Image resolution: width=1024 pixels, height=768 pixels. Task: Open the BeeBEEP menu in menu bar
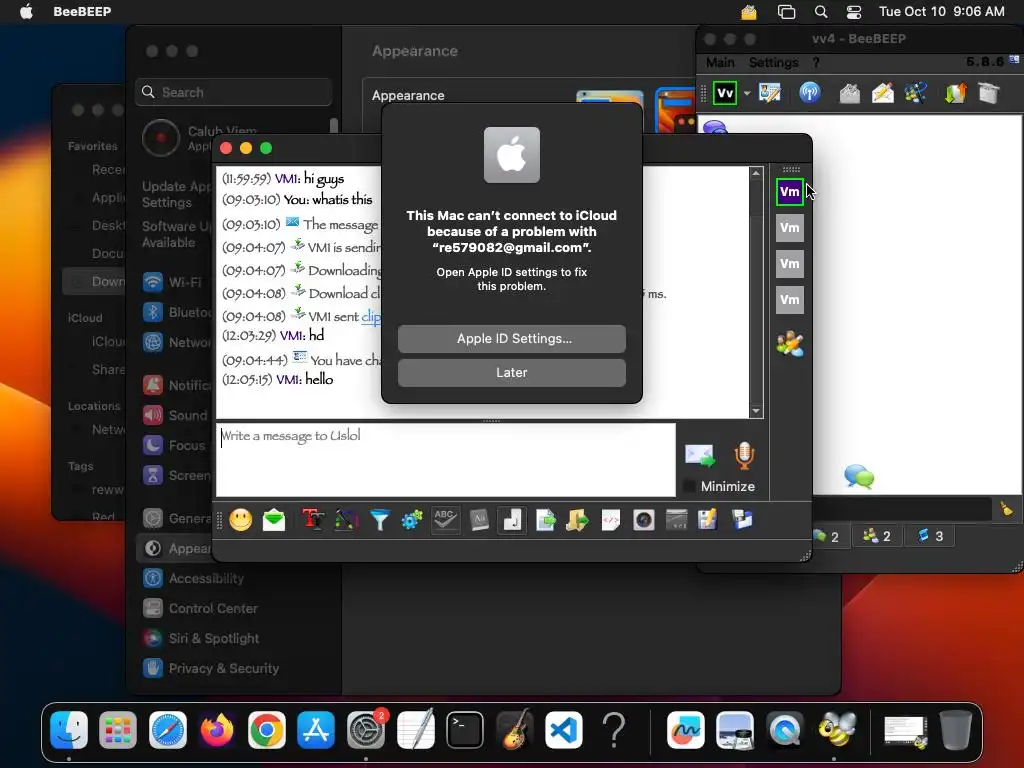click(x=82, y=12)
